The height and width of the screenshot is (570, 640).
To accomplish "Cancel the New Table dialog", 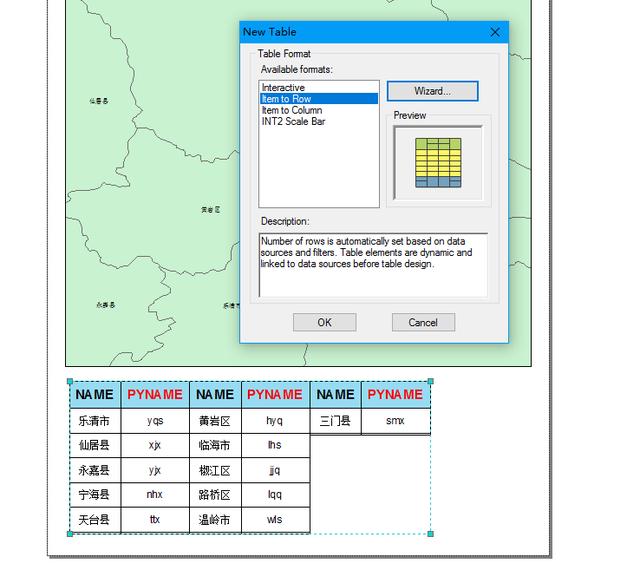I will tap(423, 322).
